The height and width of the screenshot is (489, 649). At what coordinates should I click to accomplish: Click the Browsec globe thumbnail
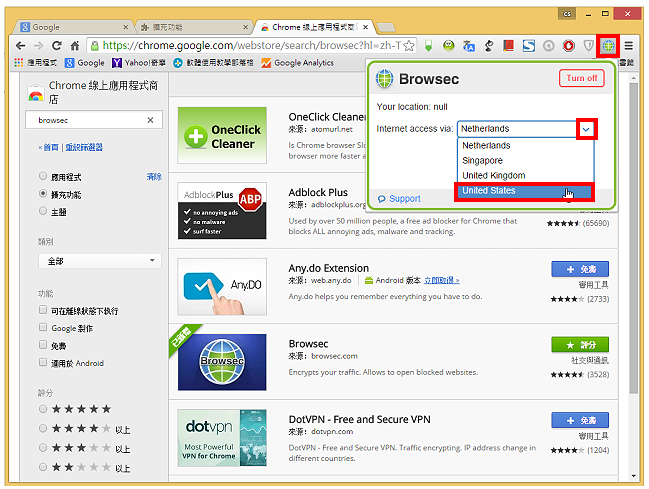222,362
